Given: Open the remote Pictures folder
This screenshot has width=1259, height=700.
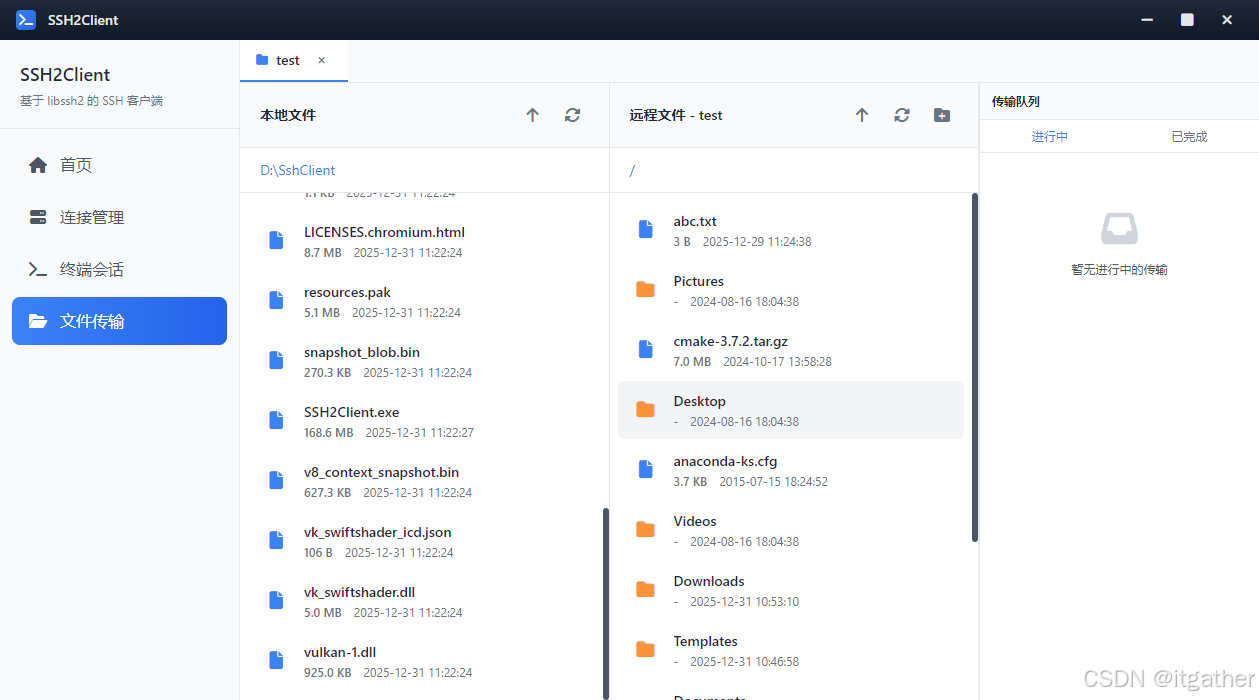Looking at the screenshot, I should pos(791,290).
